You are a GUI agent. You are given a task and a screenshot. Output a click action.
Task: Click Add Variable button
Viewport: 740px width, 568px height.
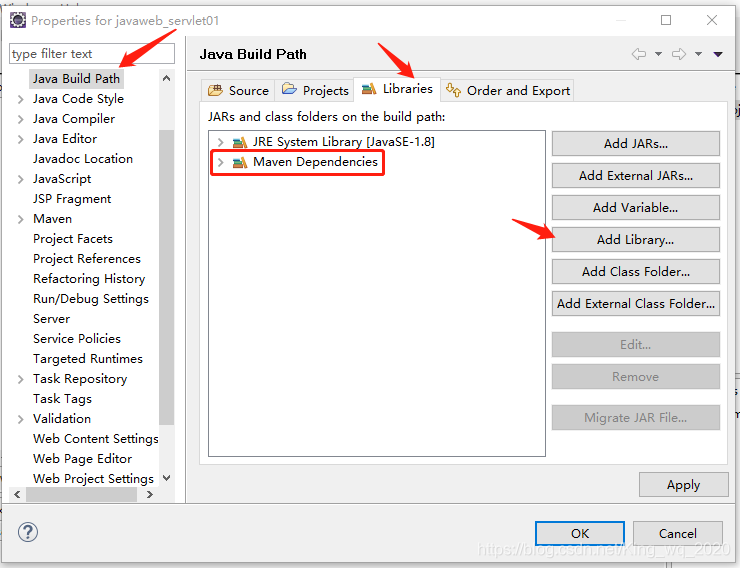(x=636, y=208)
